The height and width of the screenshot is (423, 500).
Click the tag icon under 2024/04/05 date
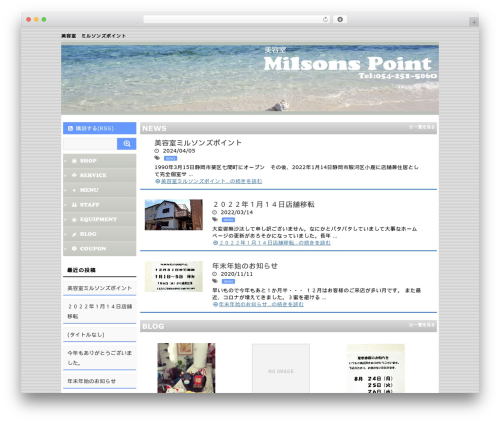click(x=157, y=158)
